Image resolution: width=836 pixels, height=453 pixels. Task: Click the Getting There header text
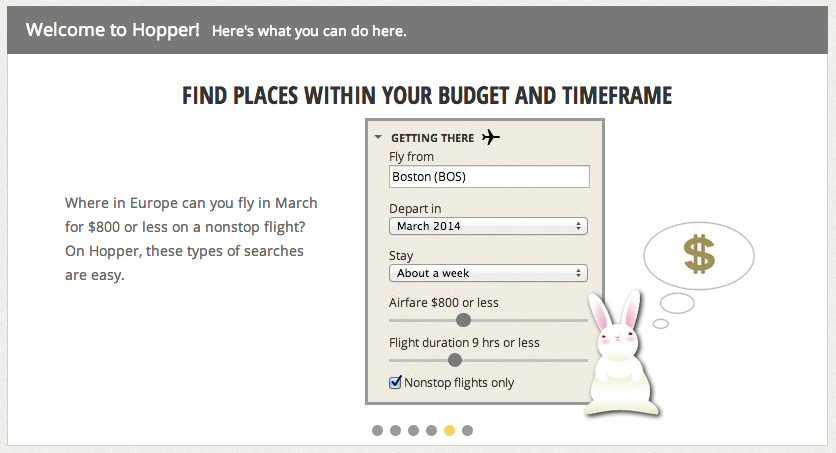pyautogui.click(x=432, y=138)
